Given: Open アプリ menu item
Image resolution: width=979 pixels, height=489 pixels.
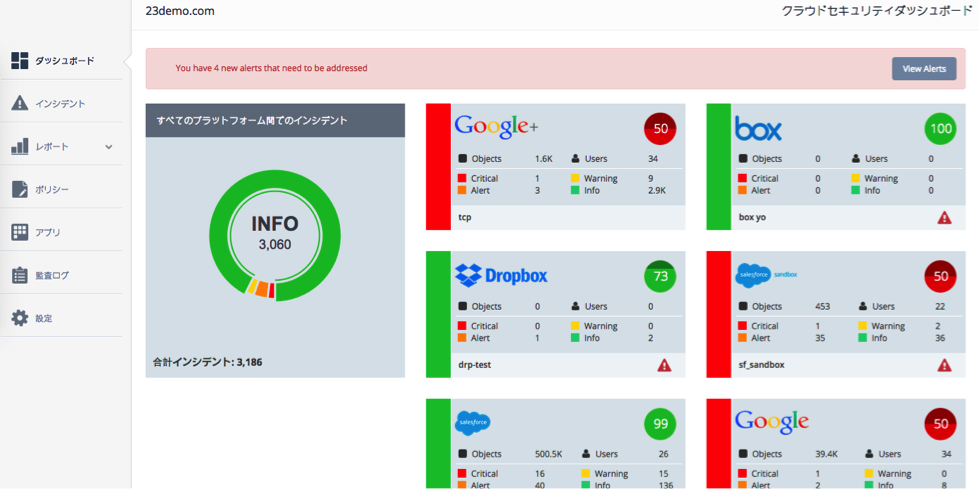Looking at the screenshot, I should coord(61,232).
